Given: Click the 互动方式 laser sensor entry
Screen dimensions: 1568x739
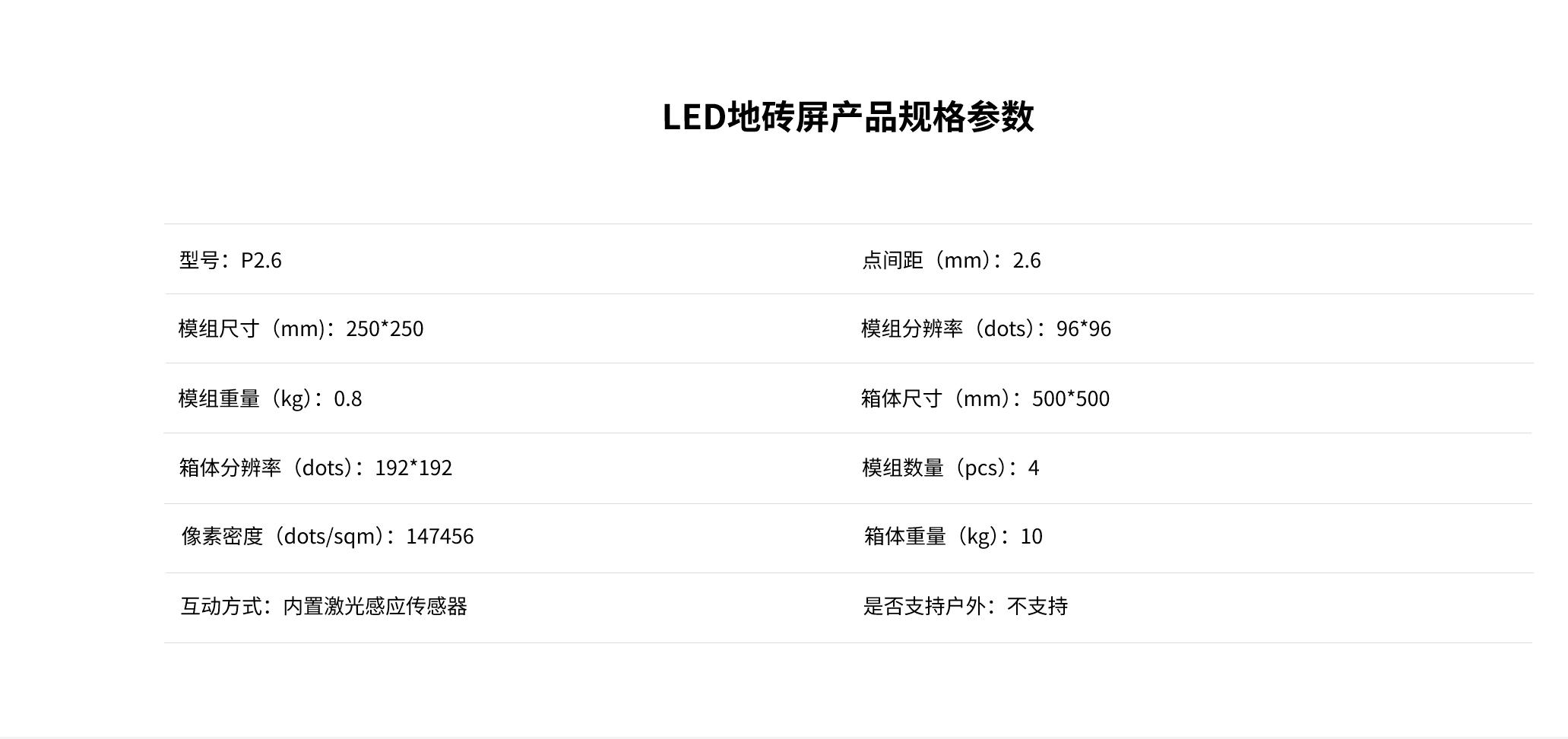Looking at the screenshot, I should 324,606.
